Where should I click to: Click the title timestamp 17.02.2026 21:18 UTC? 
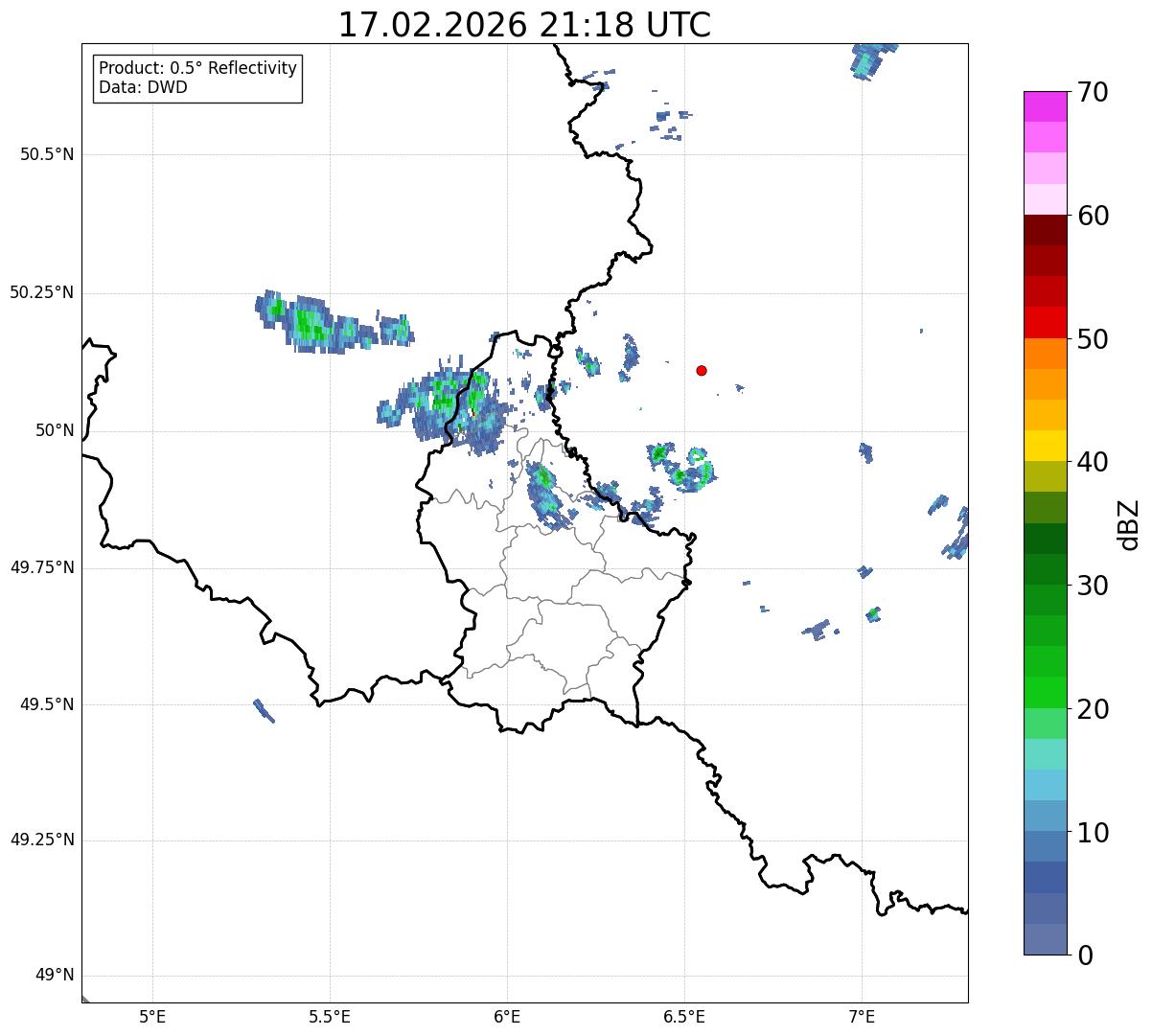pyautogui.click(x=524, y=25)
